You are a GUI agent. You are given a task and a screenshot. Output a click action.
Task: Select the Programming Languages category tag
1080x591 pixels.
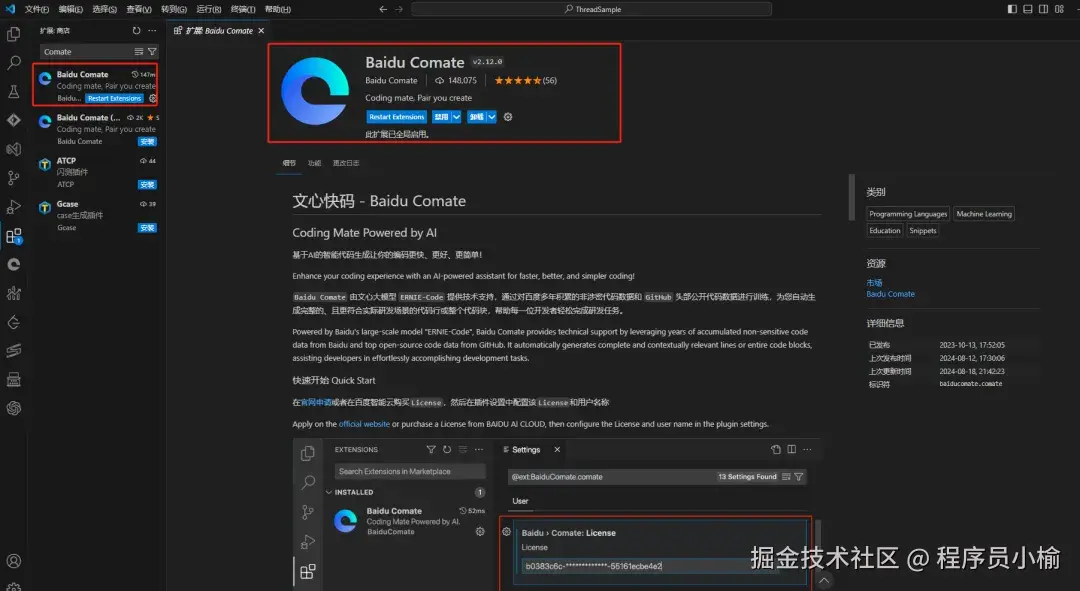(x=908, y=214)
